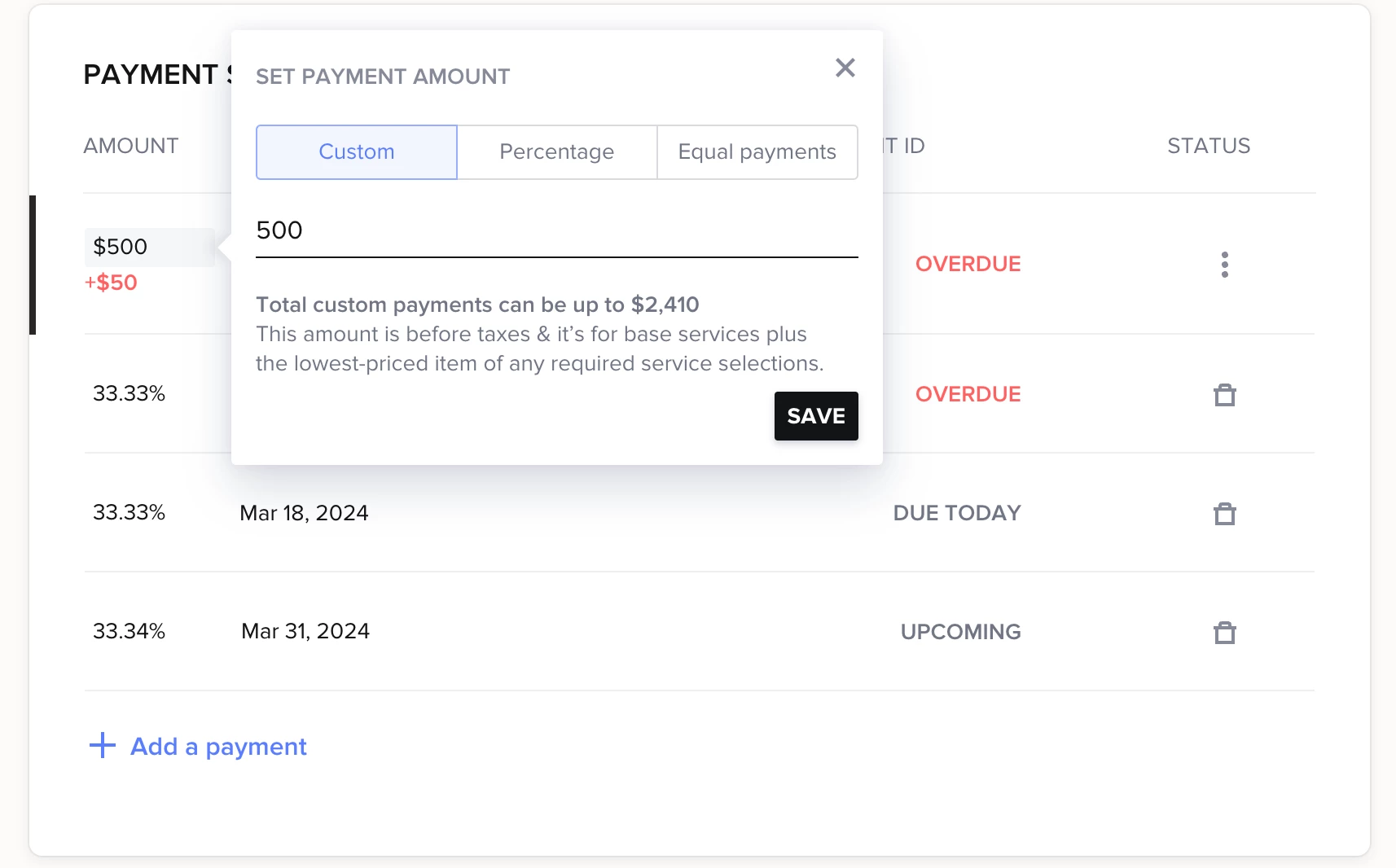Click the AMOUNT column header
The height and width of the screenshot is (868, 1396).
click(130, 146)
